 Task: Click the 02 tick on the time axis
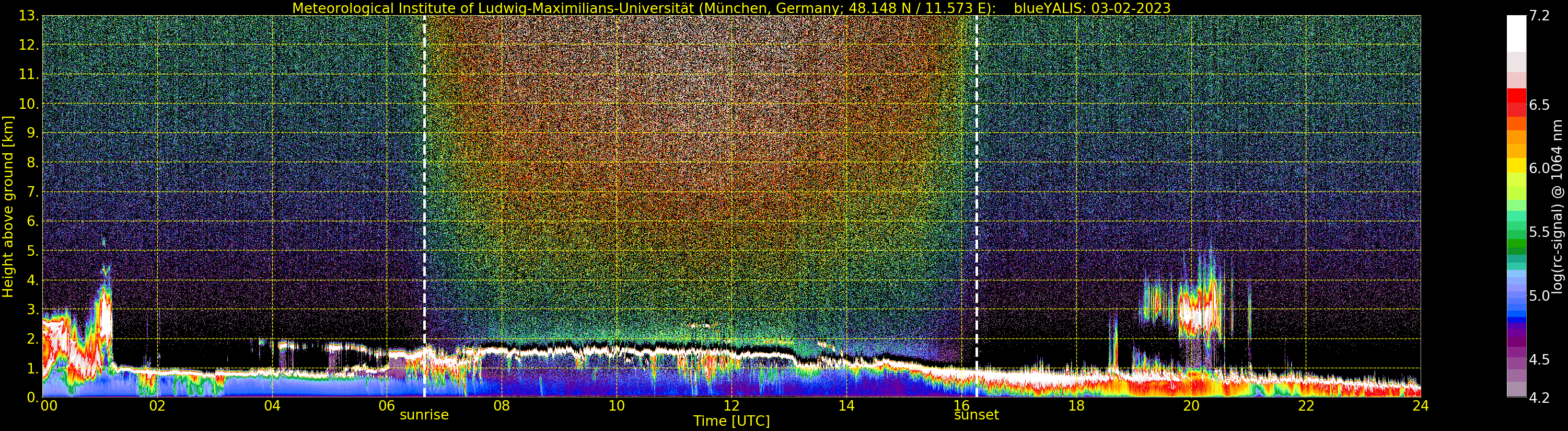[x=157, y=405]
